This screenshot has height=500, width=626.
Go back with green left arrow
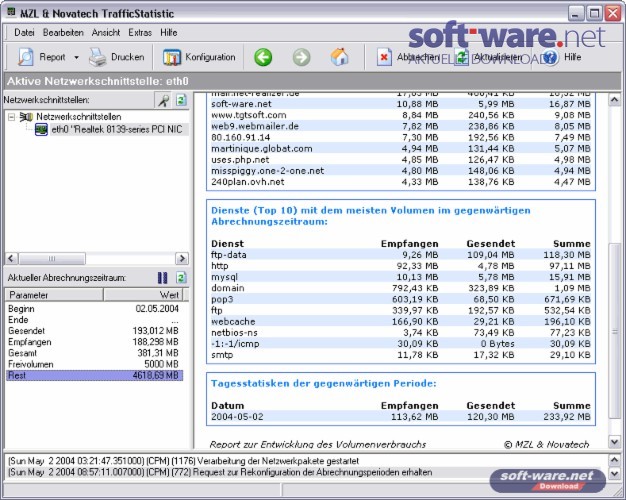tap(263, 57)
